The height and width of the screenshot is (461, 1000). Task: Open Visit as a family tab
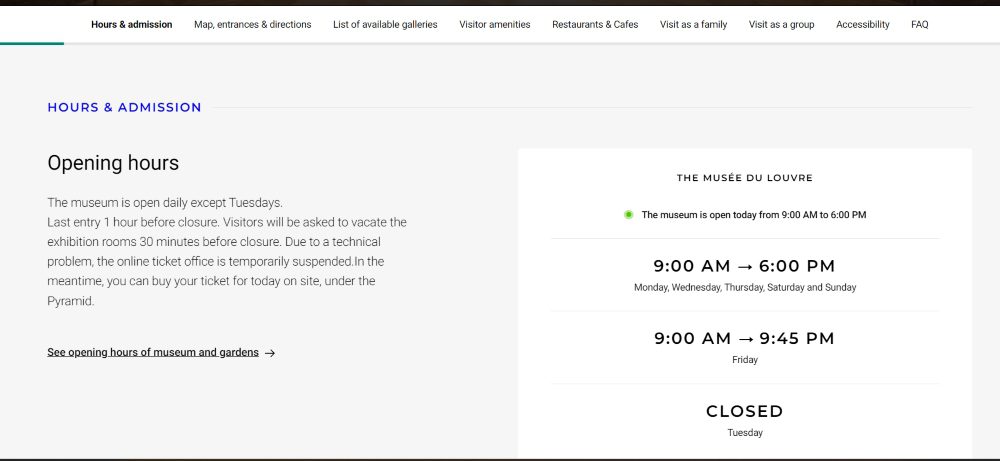[693, 25]
